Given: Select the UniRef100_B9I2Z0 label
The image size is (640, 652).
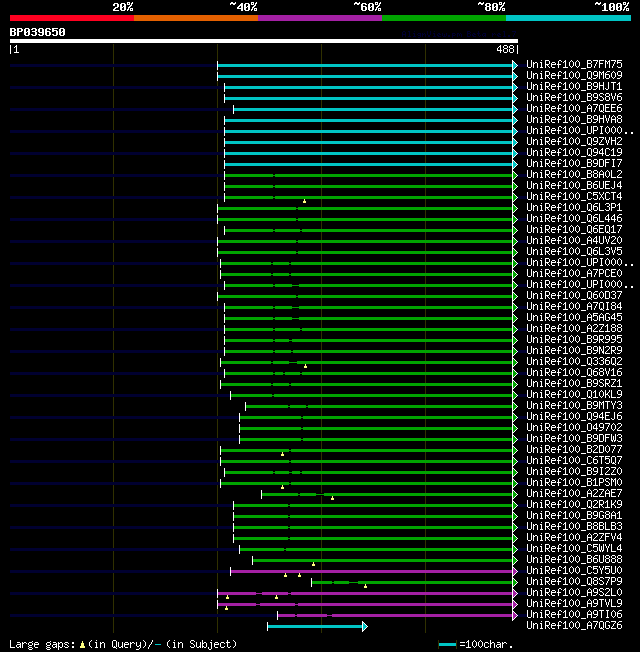Looking at the screenshot, I should click(x=574, y=472).
